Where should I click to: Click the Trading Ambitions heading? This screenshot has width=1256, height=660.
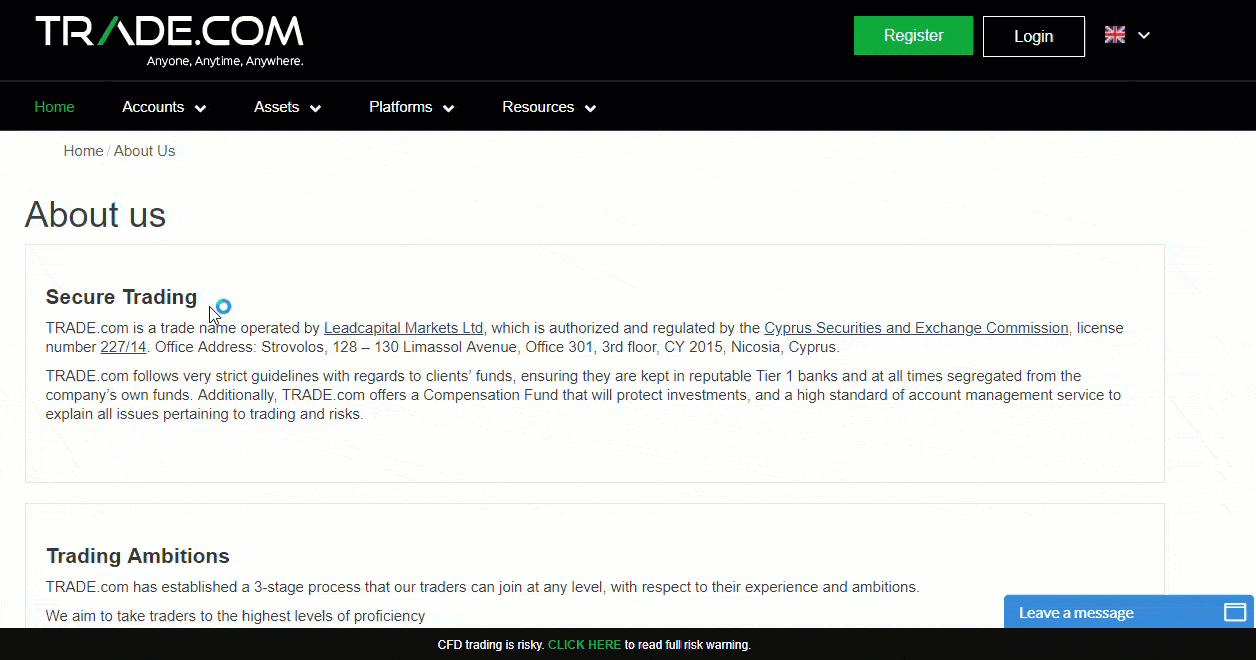coord(138,556)
